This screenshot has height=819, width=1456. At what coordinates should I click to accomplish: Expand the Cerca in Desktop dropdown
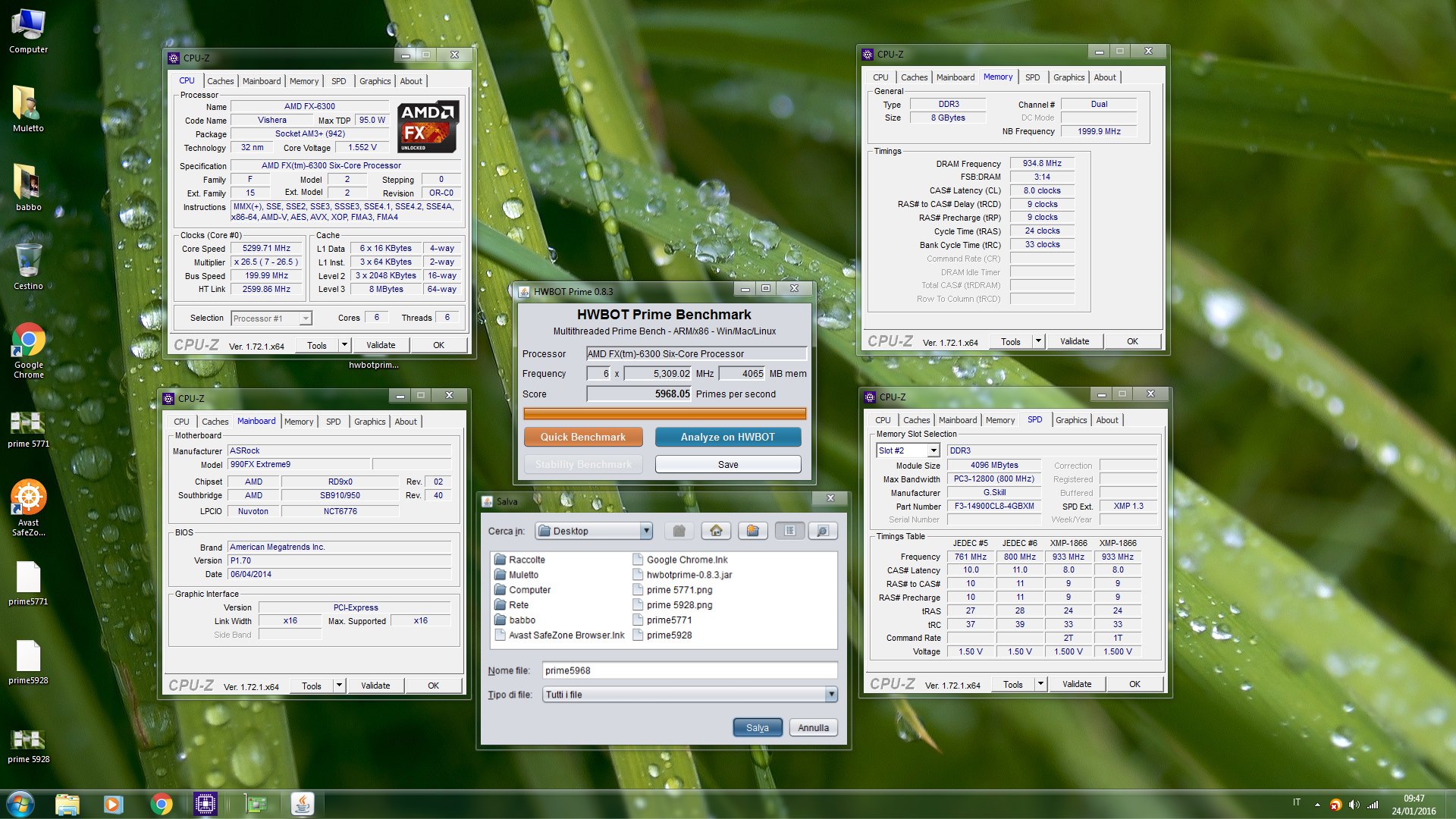646,531
